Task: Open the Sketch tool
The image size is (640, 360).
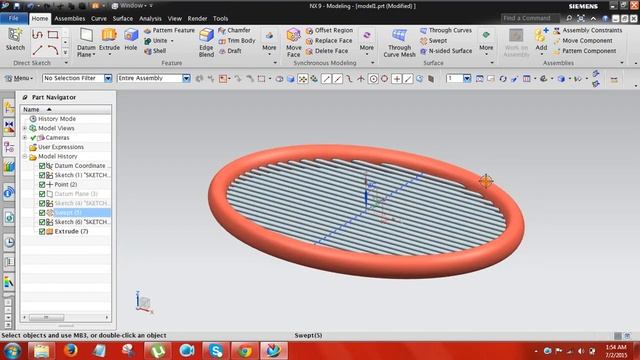Action: 15,40
